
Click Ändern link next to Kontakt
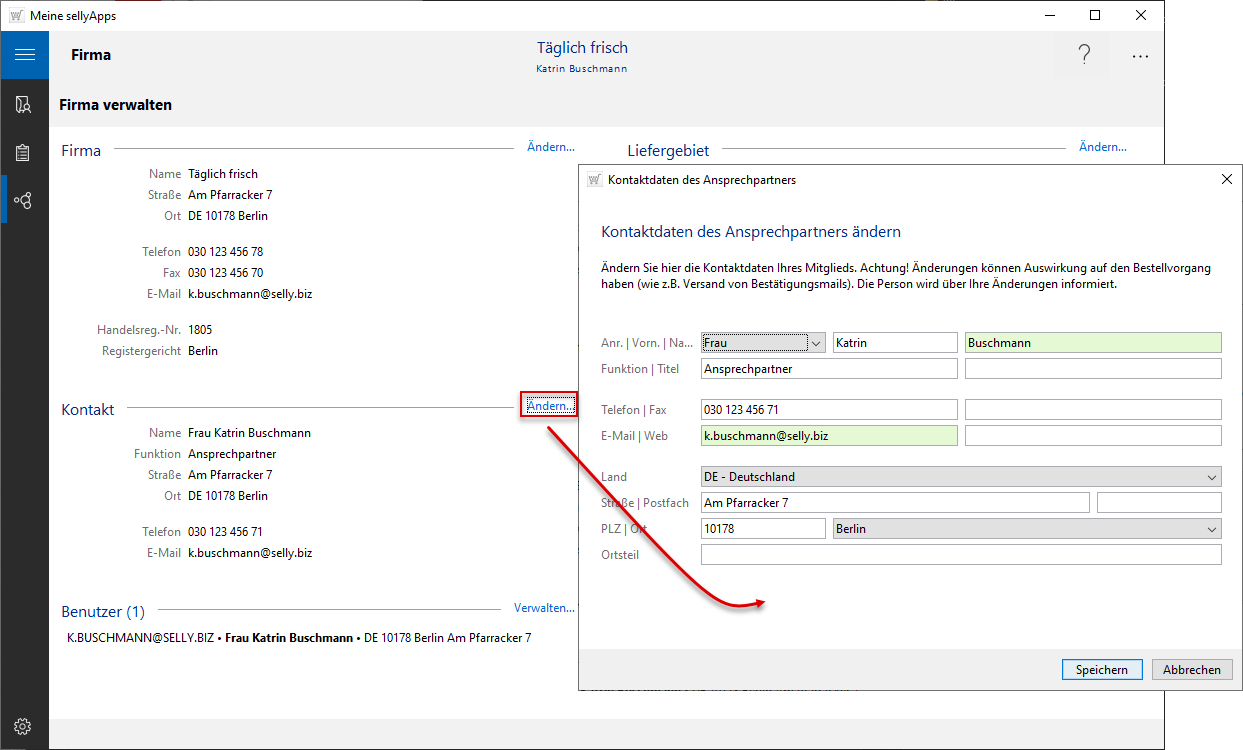point(550,406)
